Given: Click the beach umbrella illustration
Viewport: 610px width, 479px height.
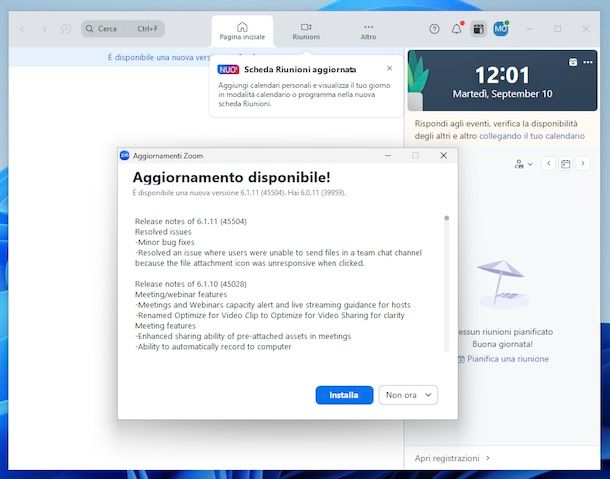Looking at the screenshot, I should [502, 284].
